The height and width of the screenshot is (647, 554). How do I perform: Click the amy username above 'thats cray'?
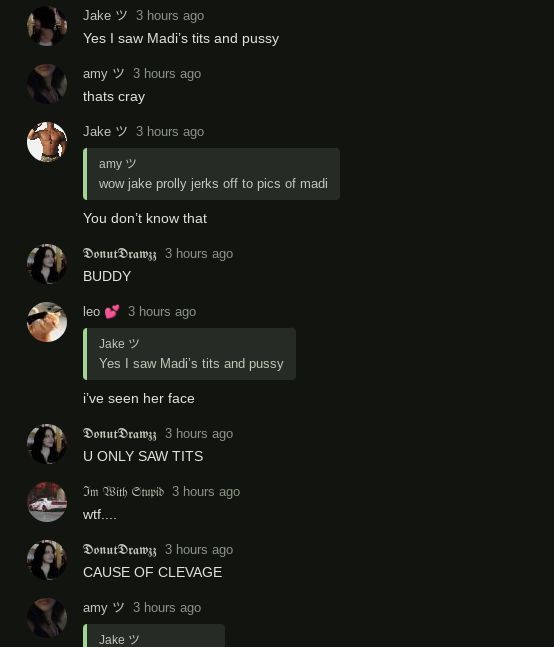pyautogui.click(x=104, y=74)
